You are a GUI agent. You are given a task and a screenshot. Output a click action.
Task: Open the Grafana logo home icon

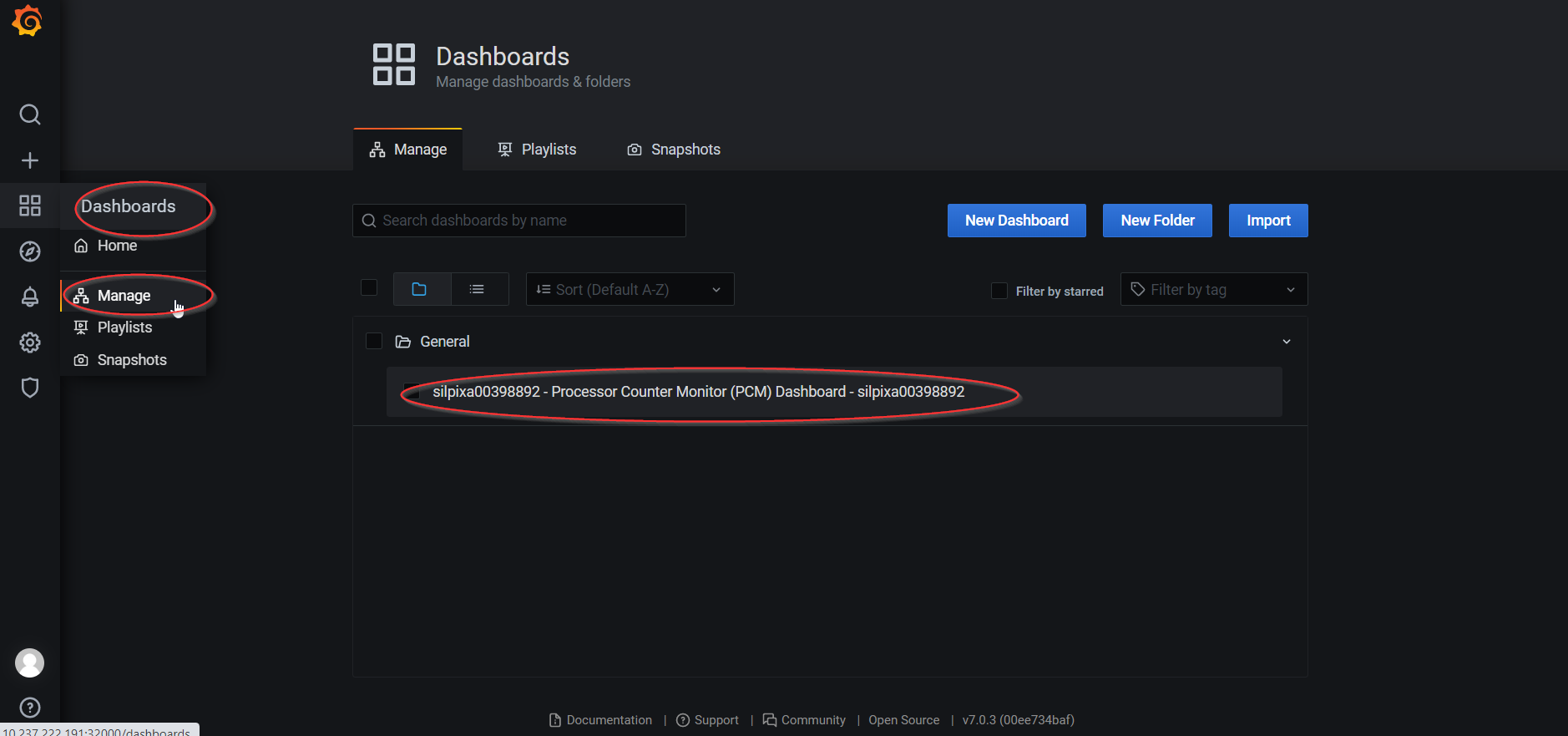pyautogui.click(x=28, y=21)
